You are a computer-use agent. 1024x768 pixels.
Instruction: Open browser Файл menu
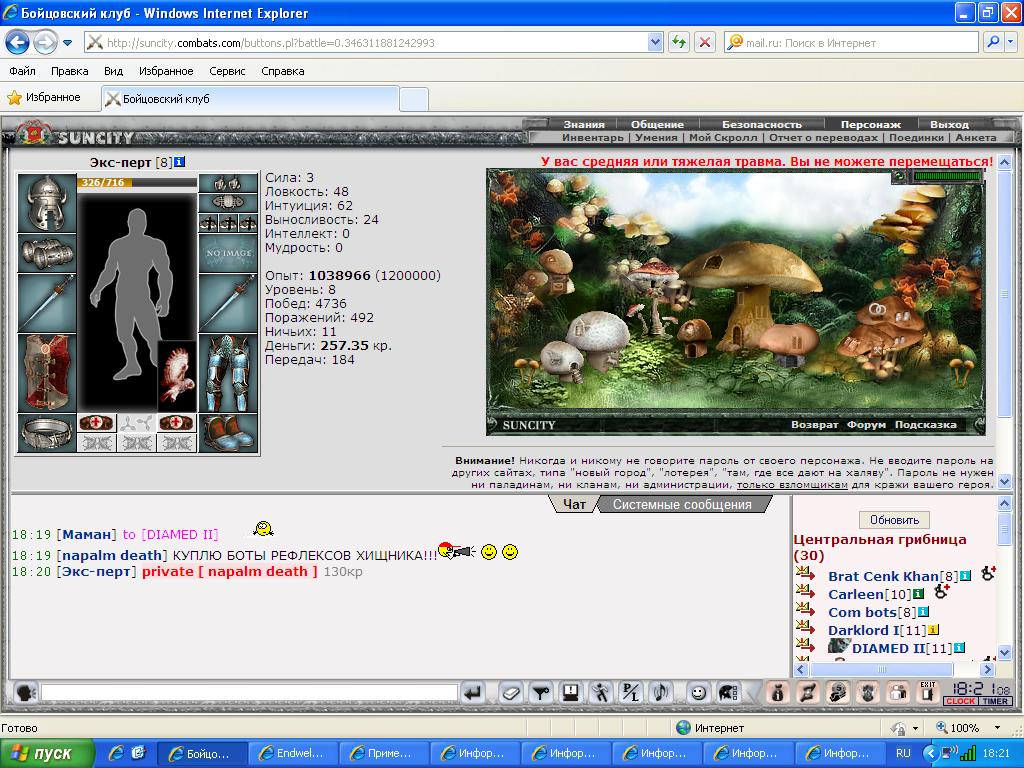22,71
